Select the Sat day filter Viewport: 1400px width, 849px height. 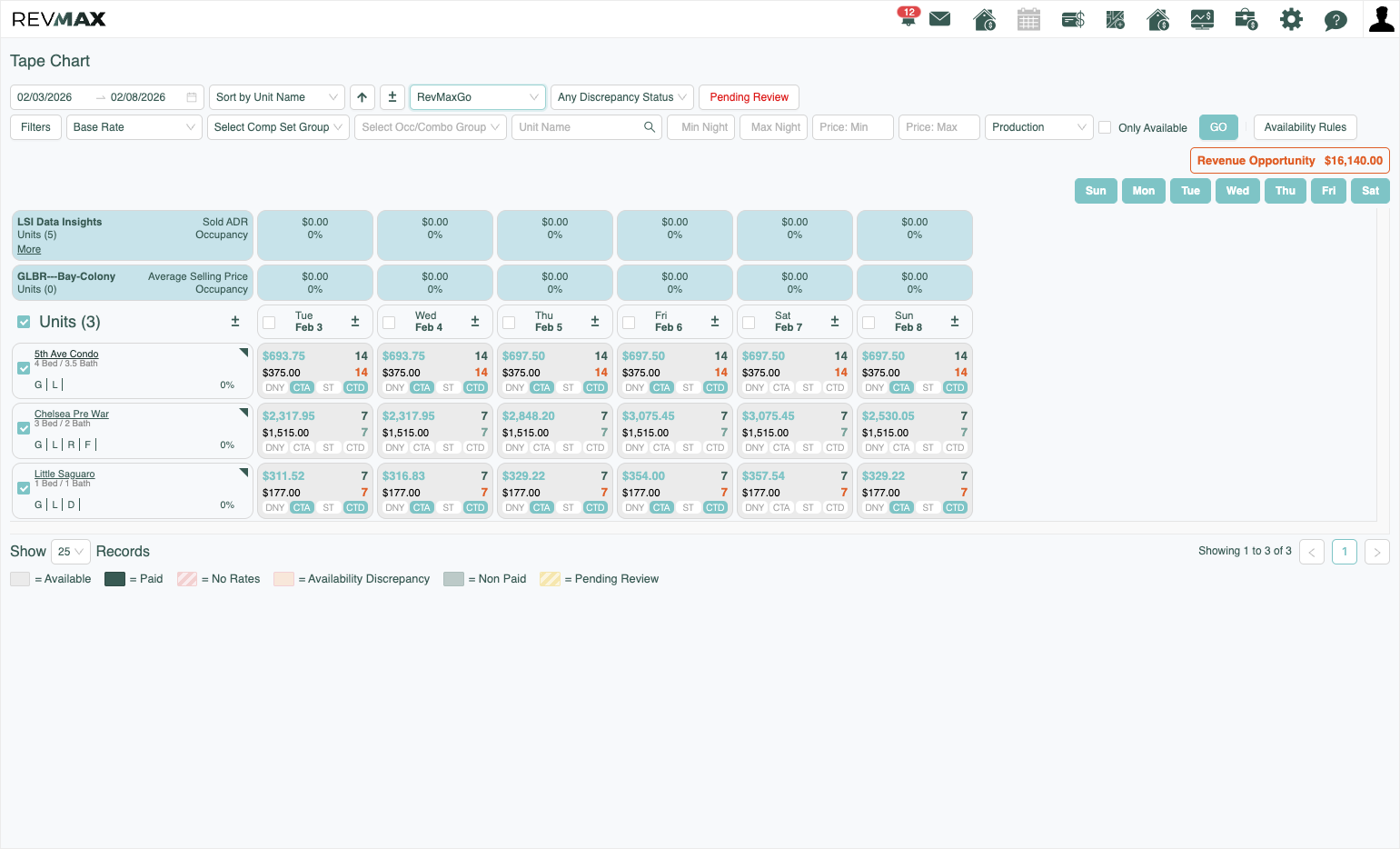point(1371,191)
